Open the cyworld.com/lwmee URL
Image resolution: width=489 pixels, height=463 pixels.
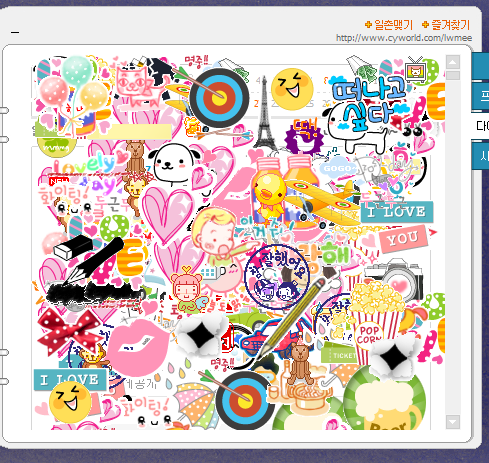[404, 38]
